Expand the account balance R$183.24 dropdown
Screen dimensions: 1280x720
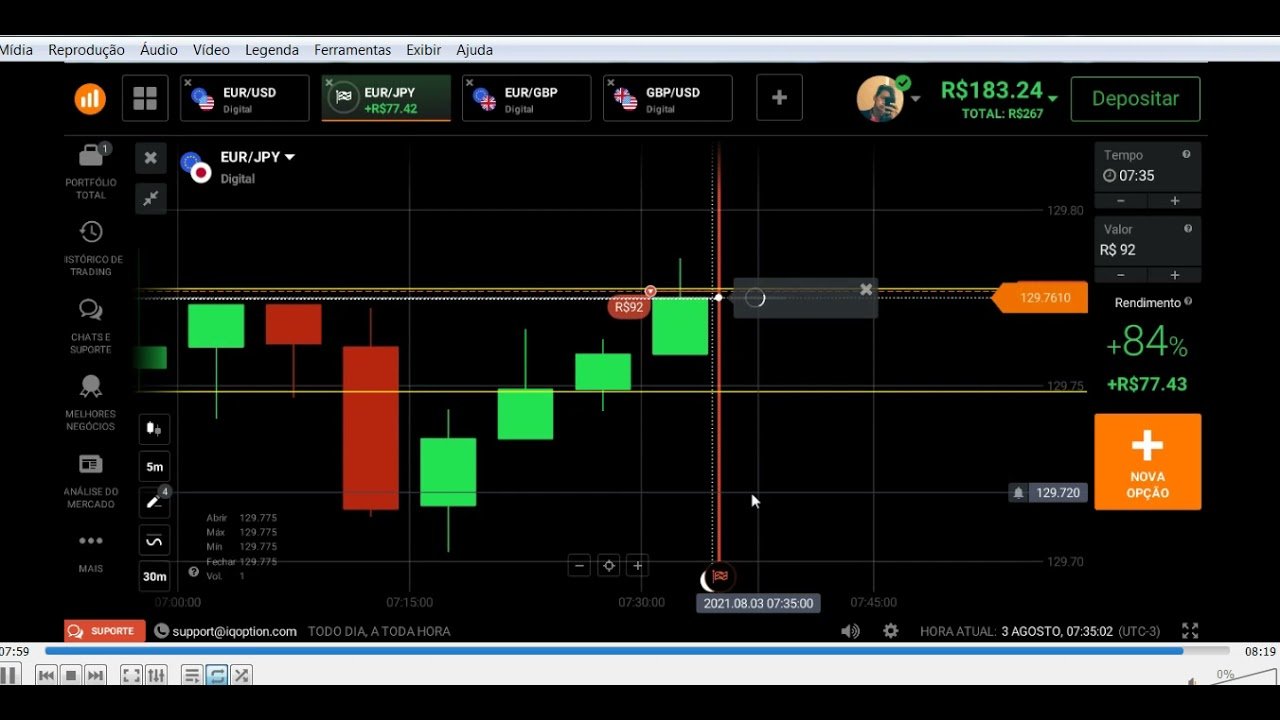click(1052, 97)
